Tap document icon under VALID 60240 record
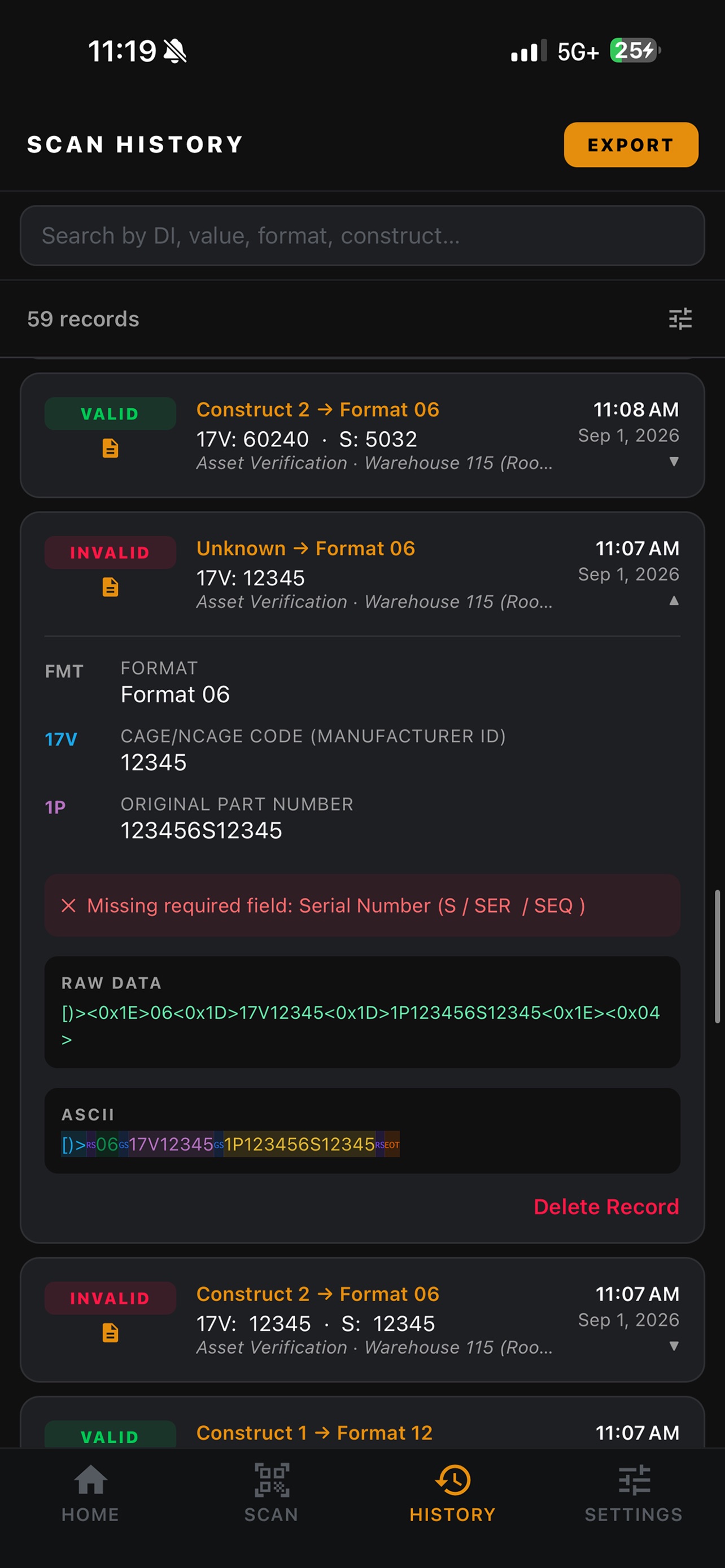 [x=110, y=449]
